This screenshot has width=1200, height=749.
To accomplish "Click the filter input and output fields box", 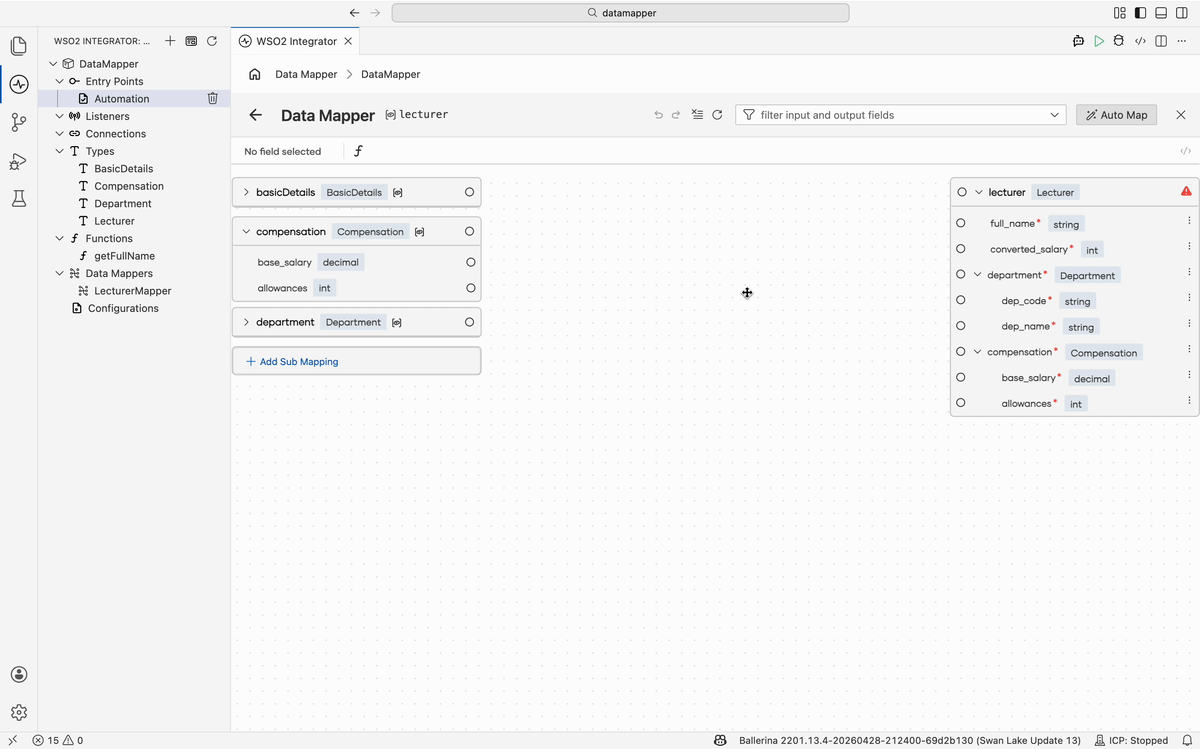I will pos(901,115).
